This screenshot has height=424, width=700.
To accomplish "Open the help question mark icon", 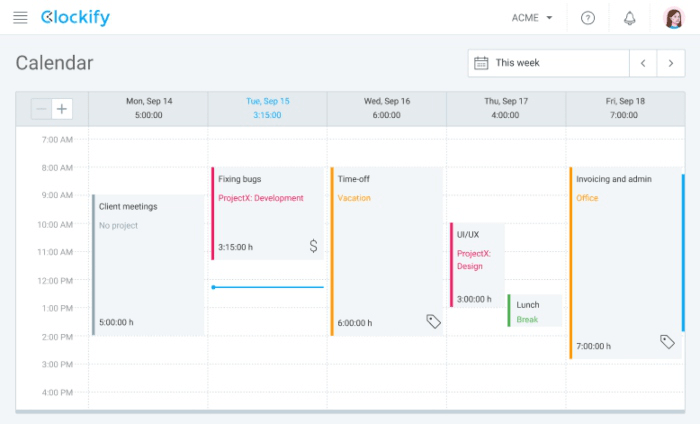I will pyautogui.click(x=588, y=18).
